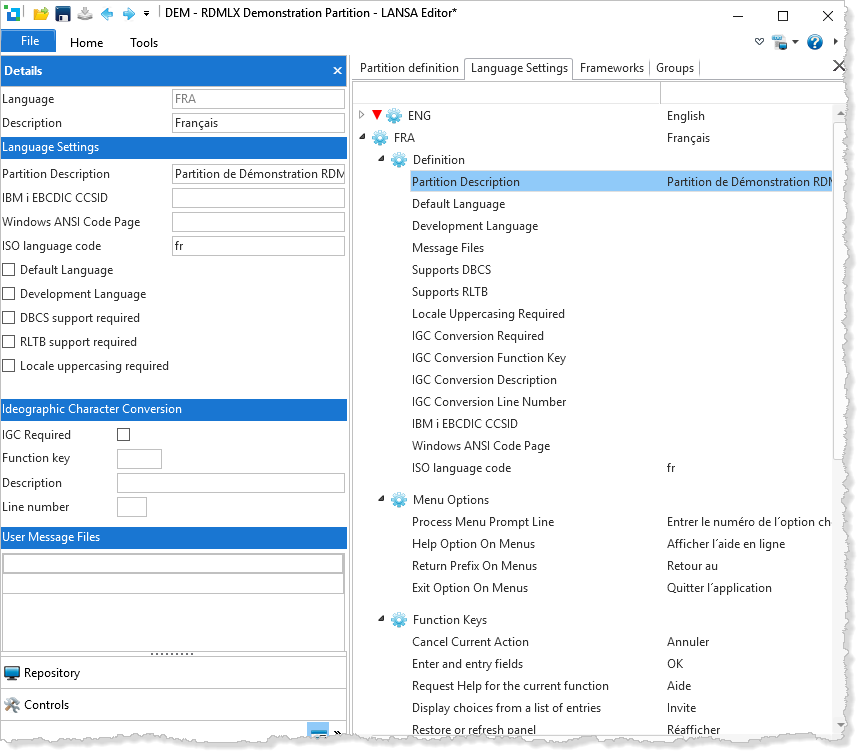Enable the Default Language checkbox

click(9, 269)
